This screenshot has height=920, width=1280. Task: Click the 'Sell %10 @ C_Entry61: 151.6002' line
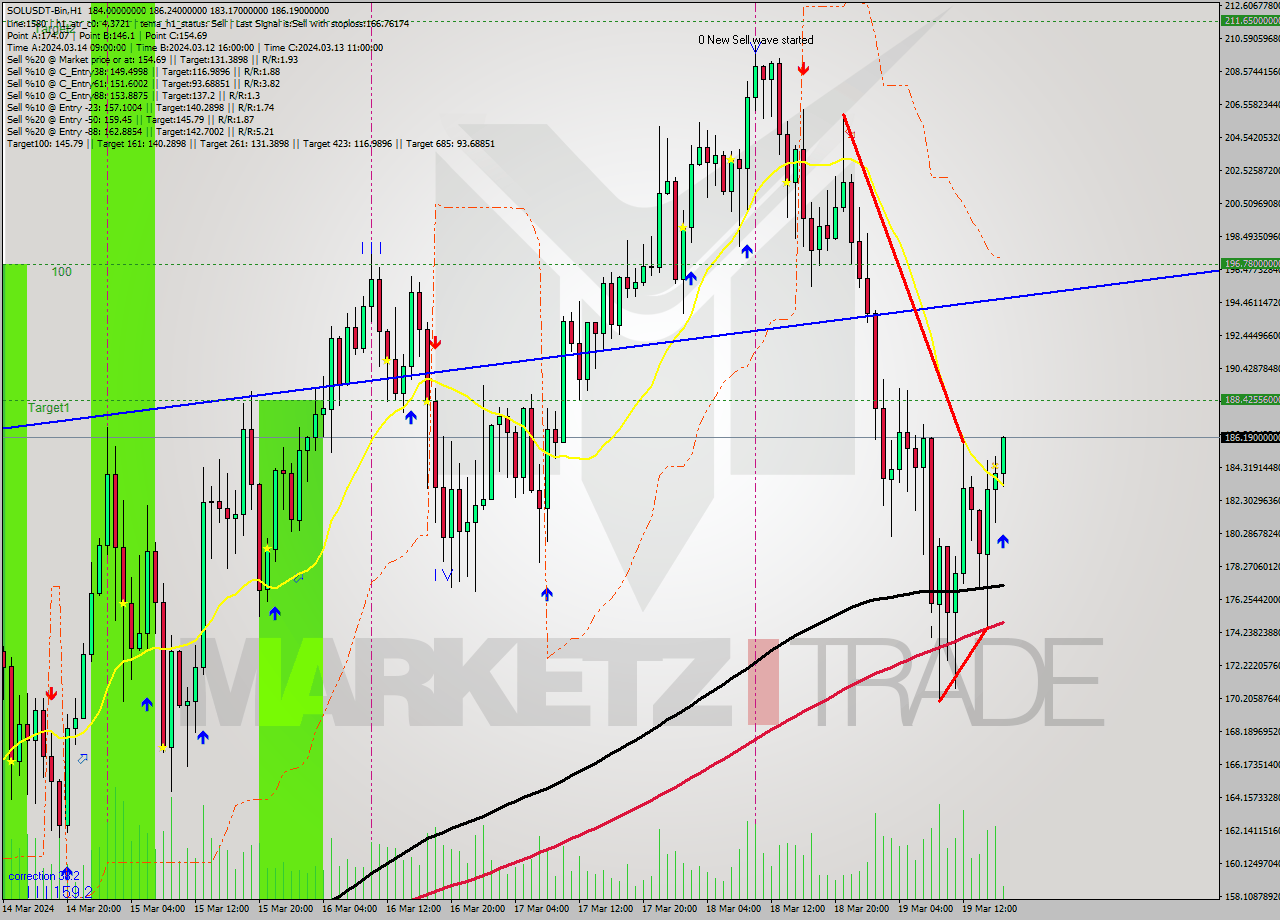(x=143, y=83)
